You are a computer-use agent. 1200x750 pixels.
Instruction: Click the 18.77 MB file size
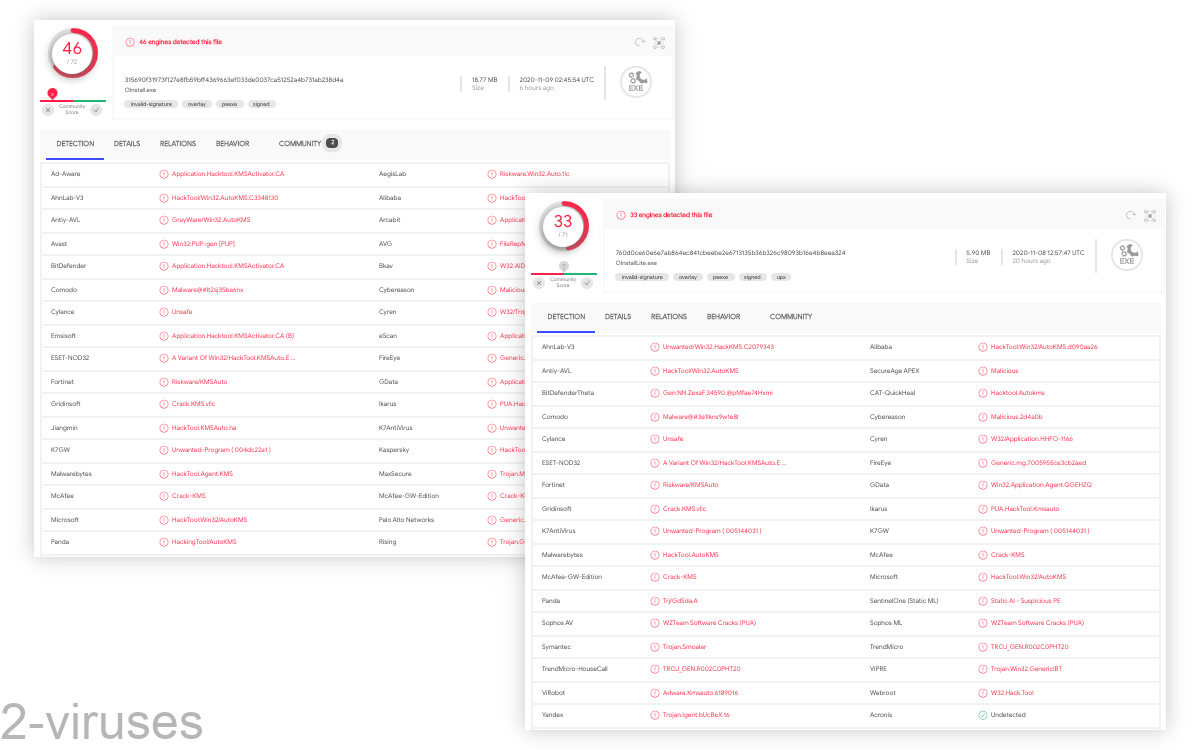[484, 79]
